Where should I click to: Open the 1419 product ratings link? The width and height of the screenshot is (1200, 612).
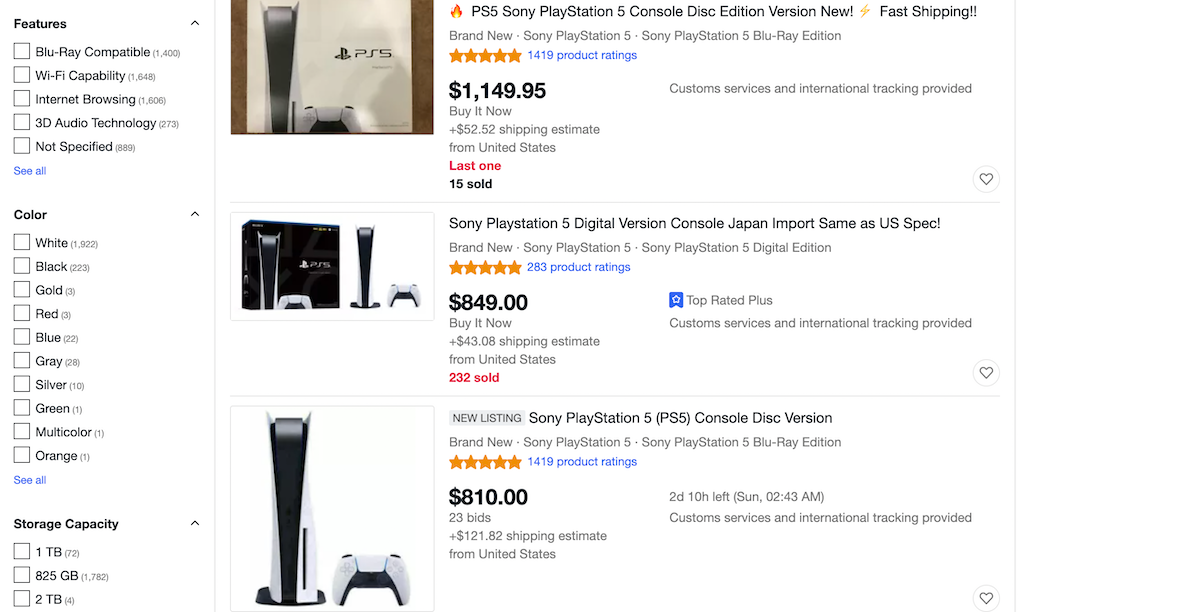580,55
